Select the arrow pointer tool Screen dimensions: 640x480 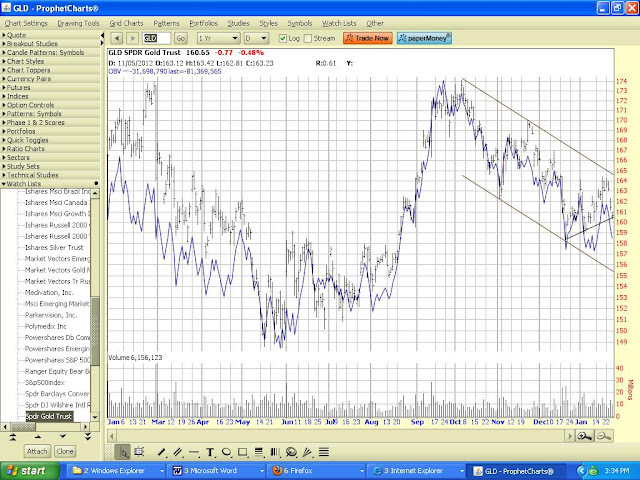coord(123,452)
